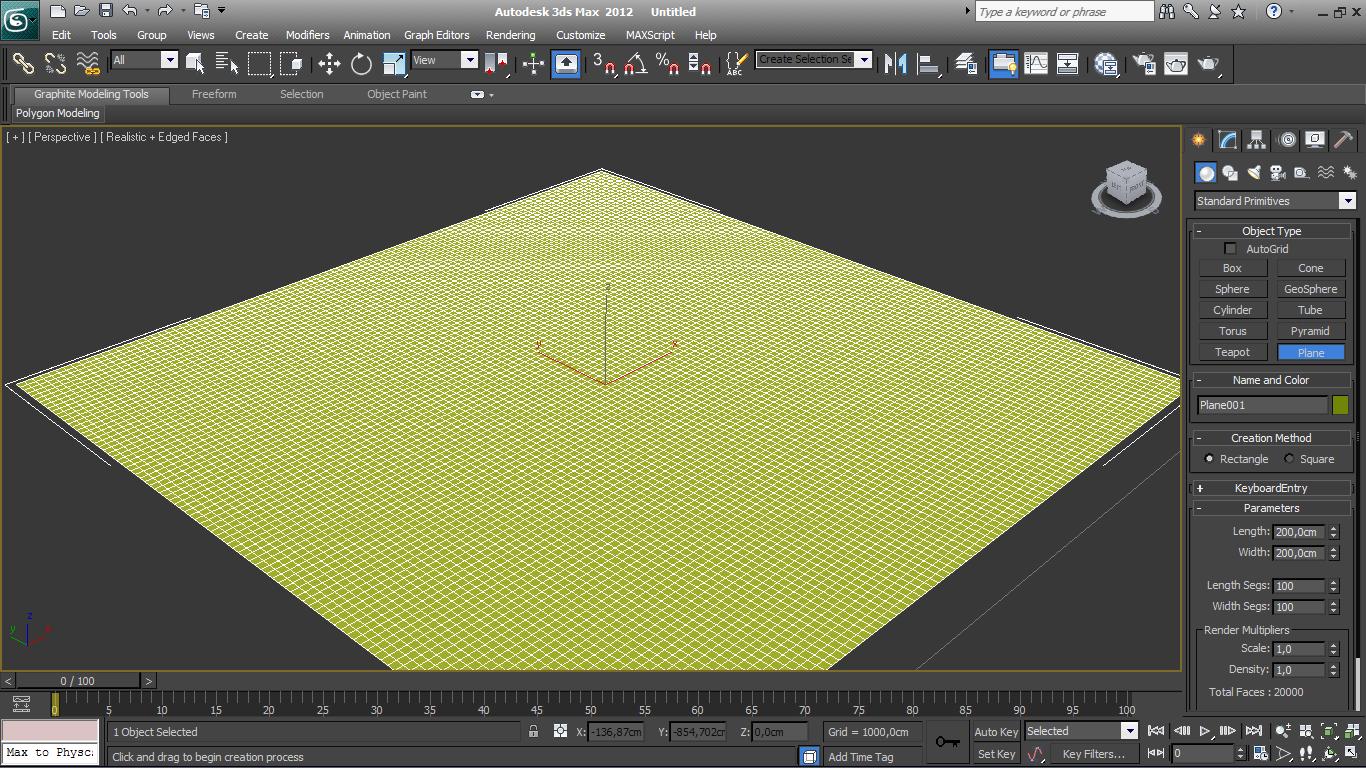Toggle Percent Snap
Image resolution: width=1366 pixels, height=768 pixels.
point(667,64)
